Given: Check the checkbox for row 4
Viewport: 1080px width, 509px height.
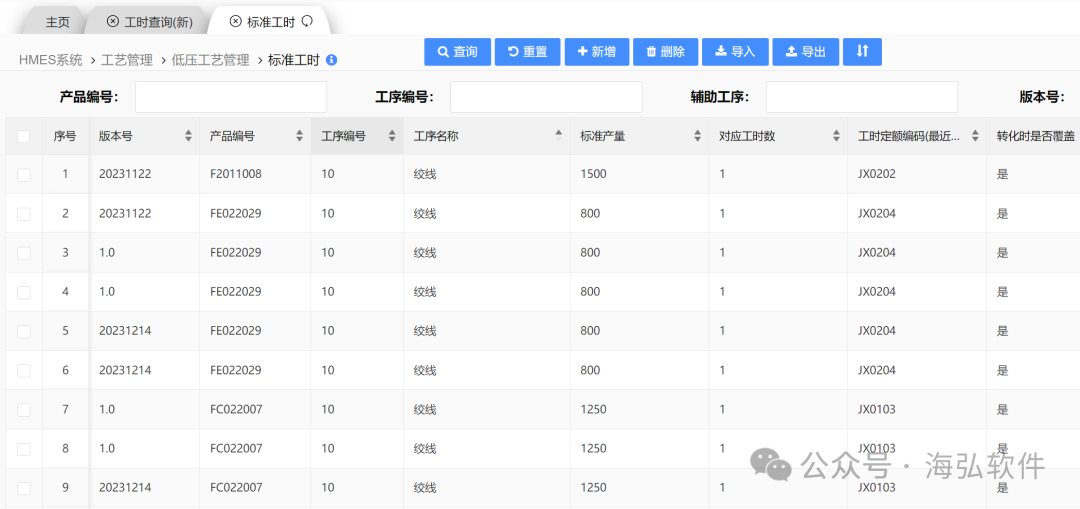Looking at the screenshot, I should coord(24,292).
